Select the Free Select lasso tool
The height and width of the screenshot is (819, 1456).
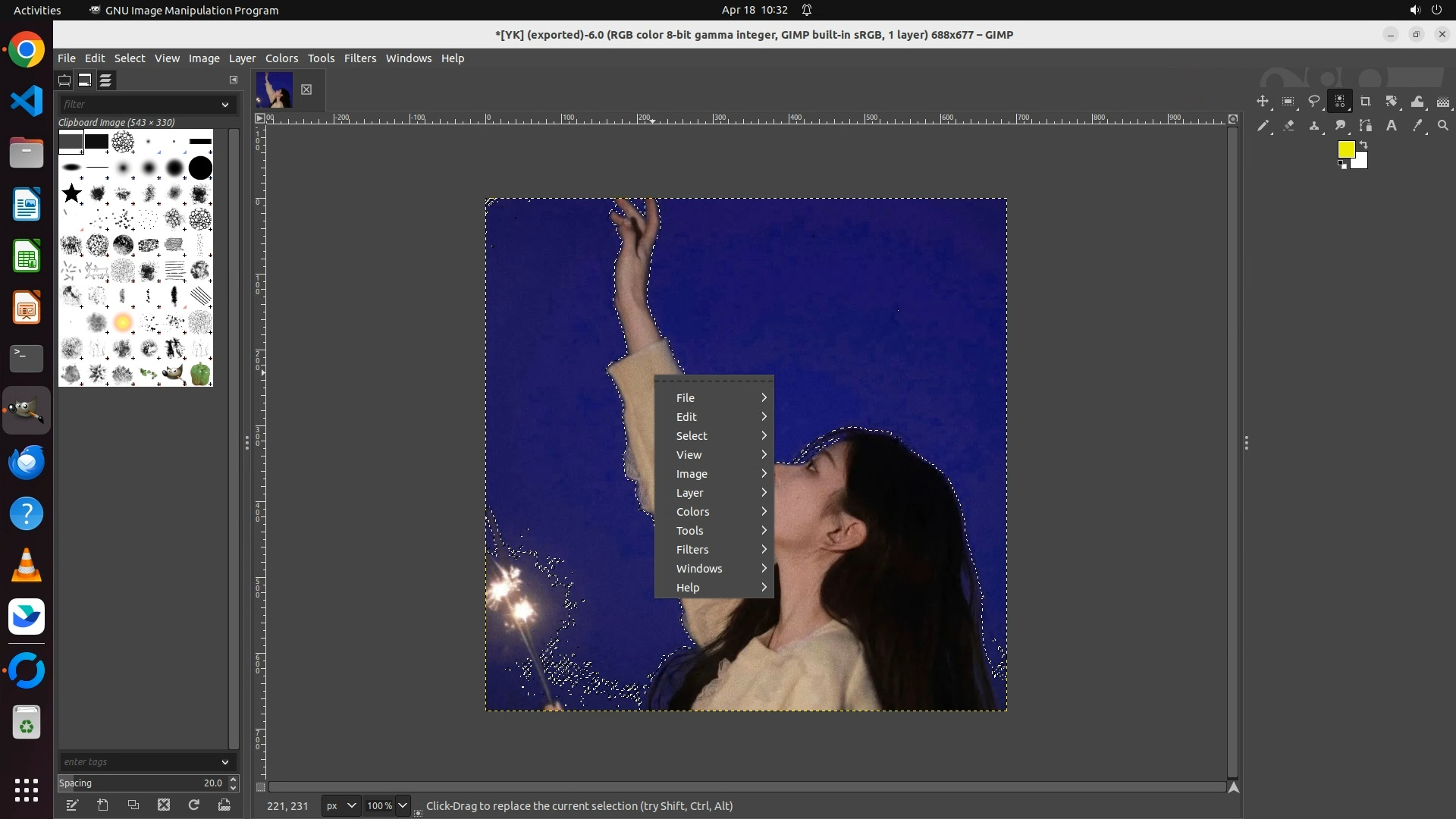1314,102
